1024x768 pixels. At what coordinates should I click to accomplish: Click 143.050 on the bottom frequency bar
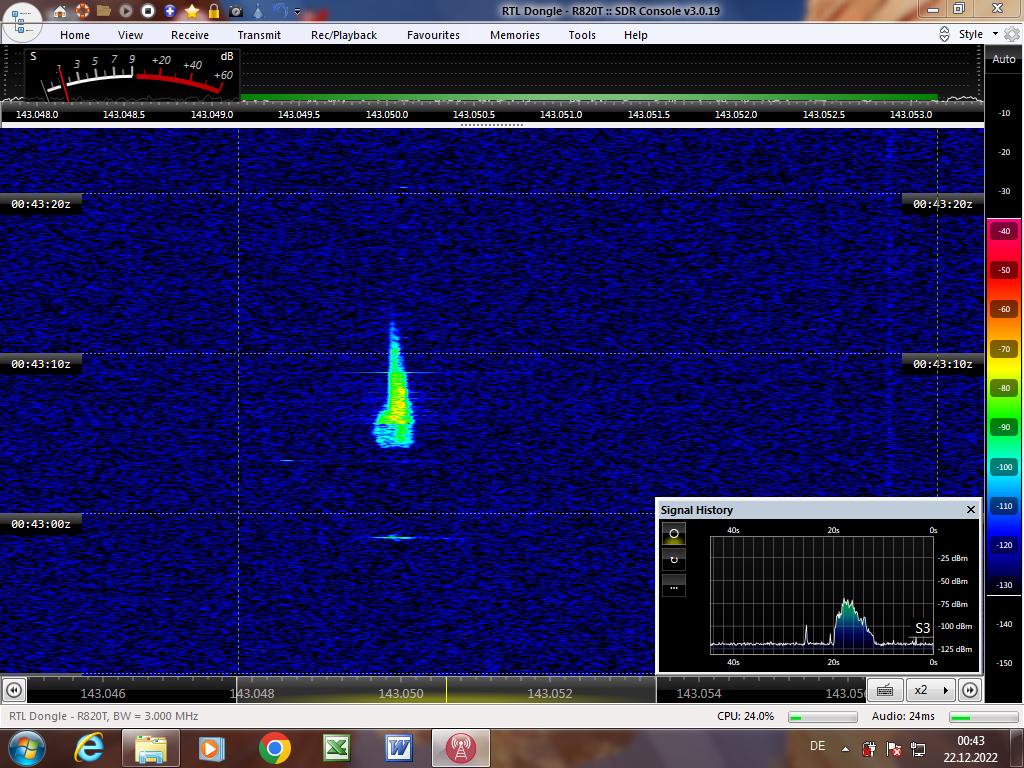click(x=401, y=694)
